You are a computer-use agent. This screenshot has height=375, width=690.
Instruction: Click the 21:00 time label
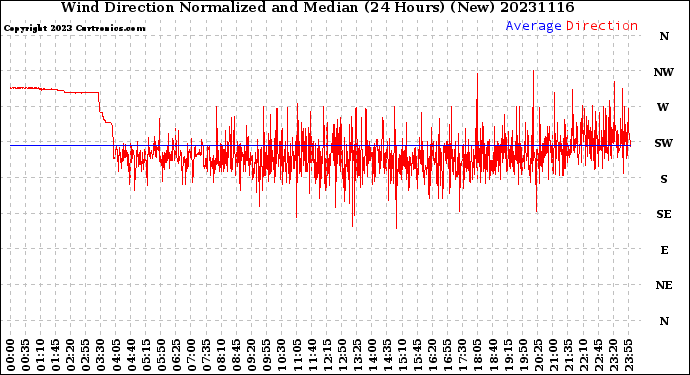(553, 355)
